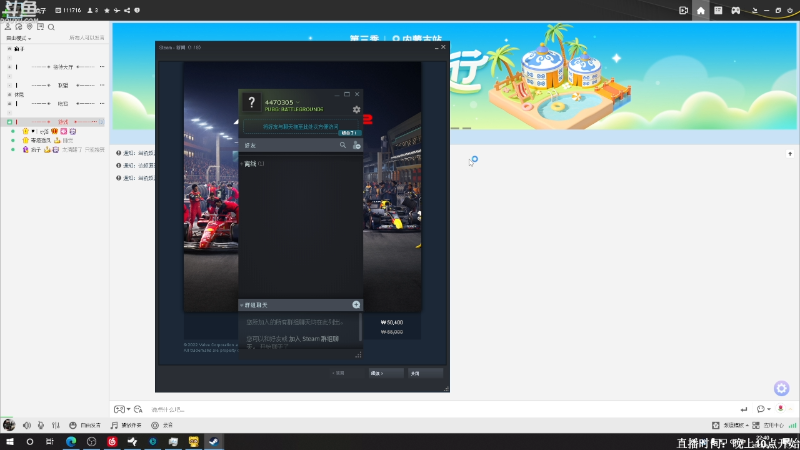This screenshot has height=450, width=800.
Task: Click the font style icon in chat input
Action: (x=138, y=409)
